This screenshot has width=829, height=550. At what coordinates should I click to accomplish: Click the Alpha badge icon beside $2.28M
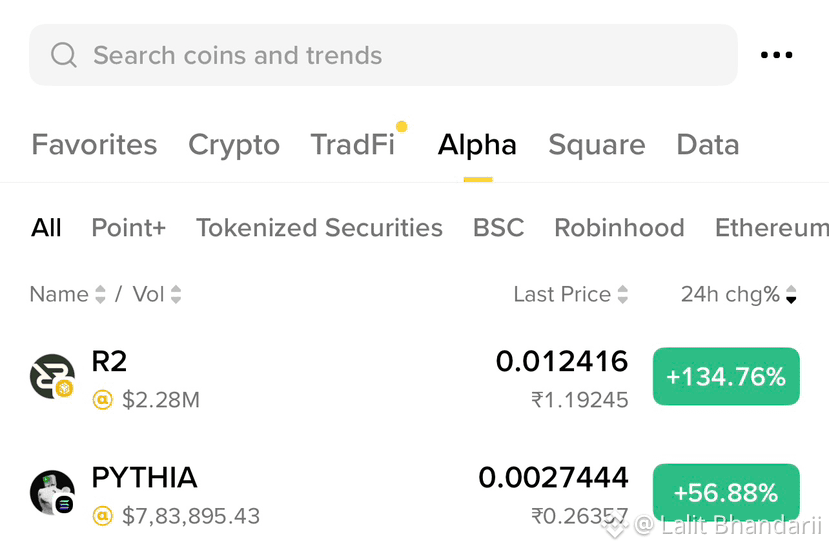[x=103, y=400]
